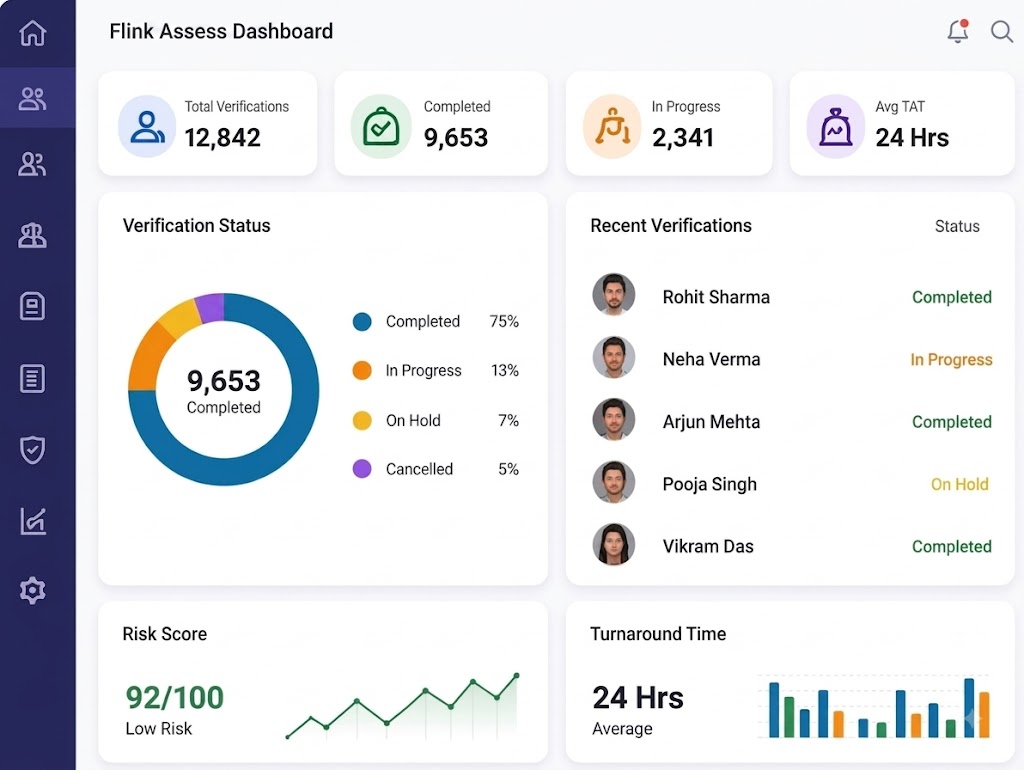Open the settings gear in sidebar

pyautogui.click(x=32, y=590)
